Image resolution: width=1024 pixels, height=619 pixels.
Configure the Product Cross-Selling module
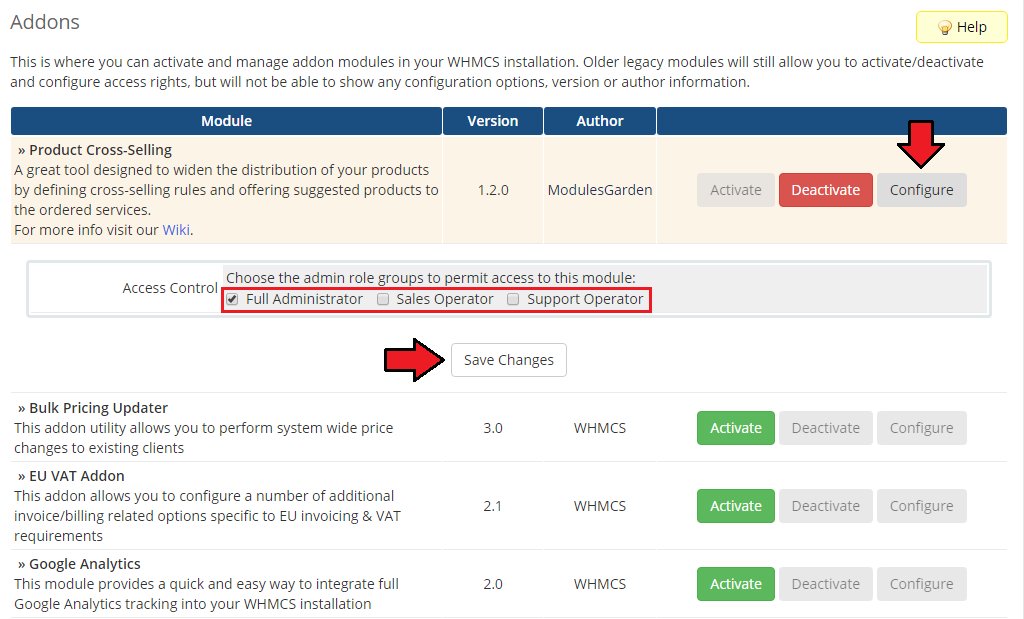[x=921, y=190]
